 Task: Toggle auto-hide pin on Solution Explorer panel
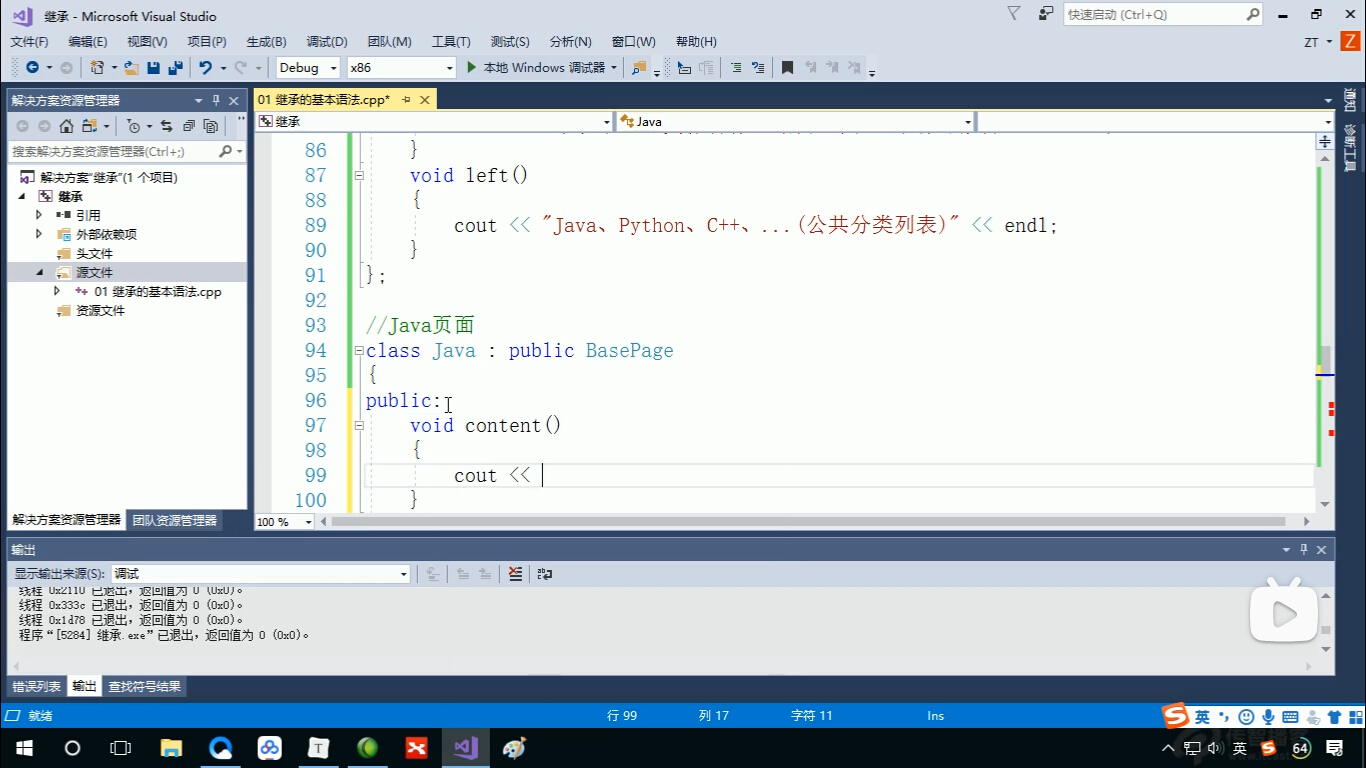point(216,101)
